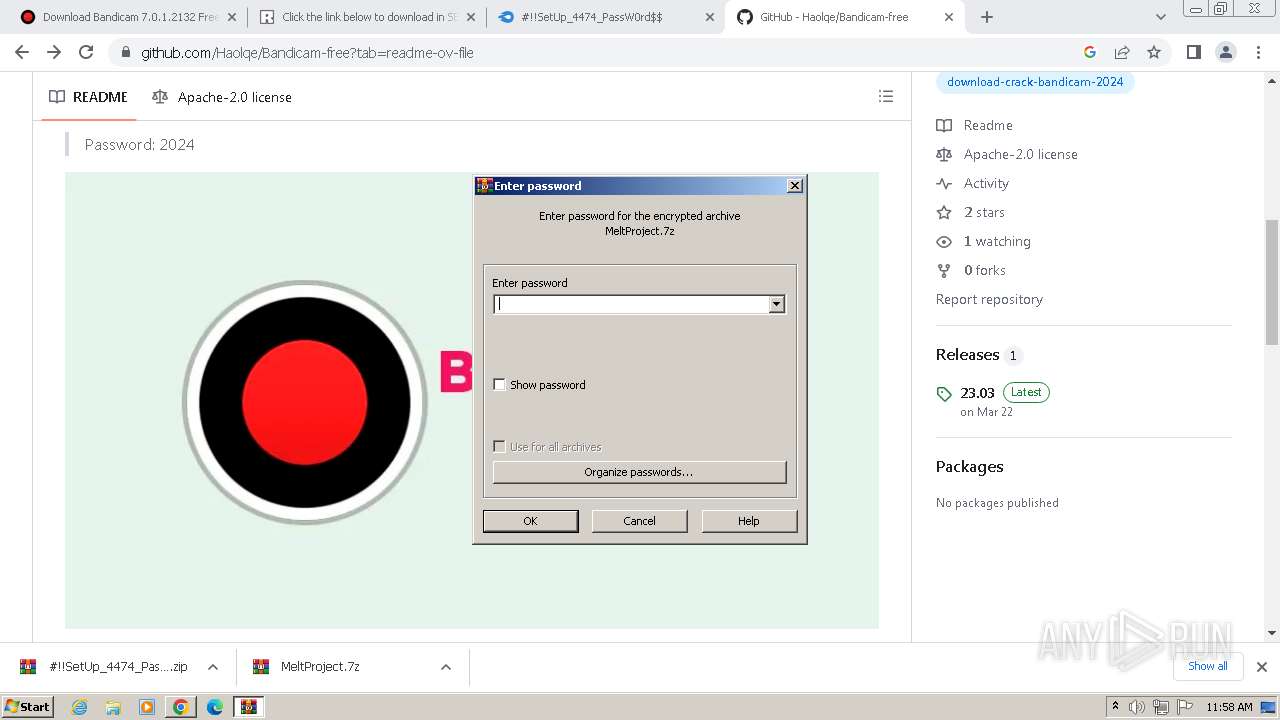Viewport: 1280px width, 720px height.
Task: Click Google icon in address bar
Action: (x=1090, y=52)
